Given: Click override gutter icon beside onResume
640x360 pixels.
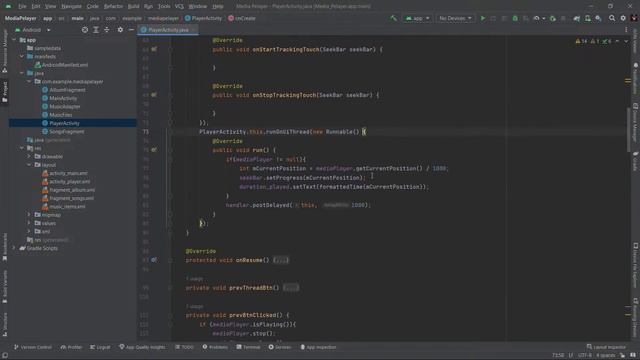Looking at the screenshot, I should pos(154,260).
